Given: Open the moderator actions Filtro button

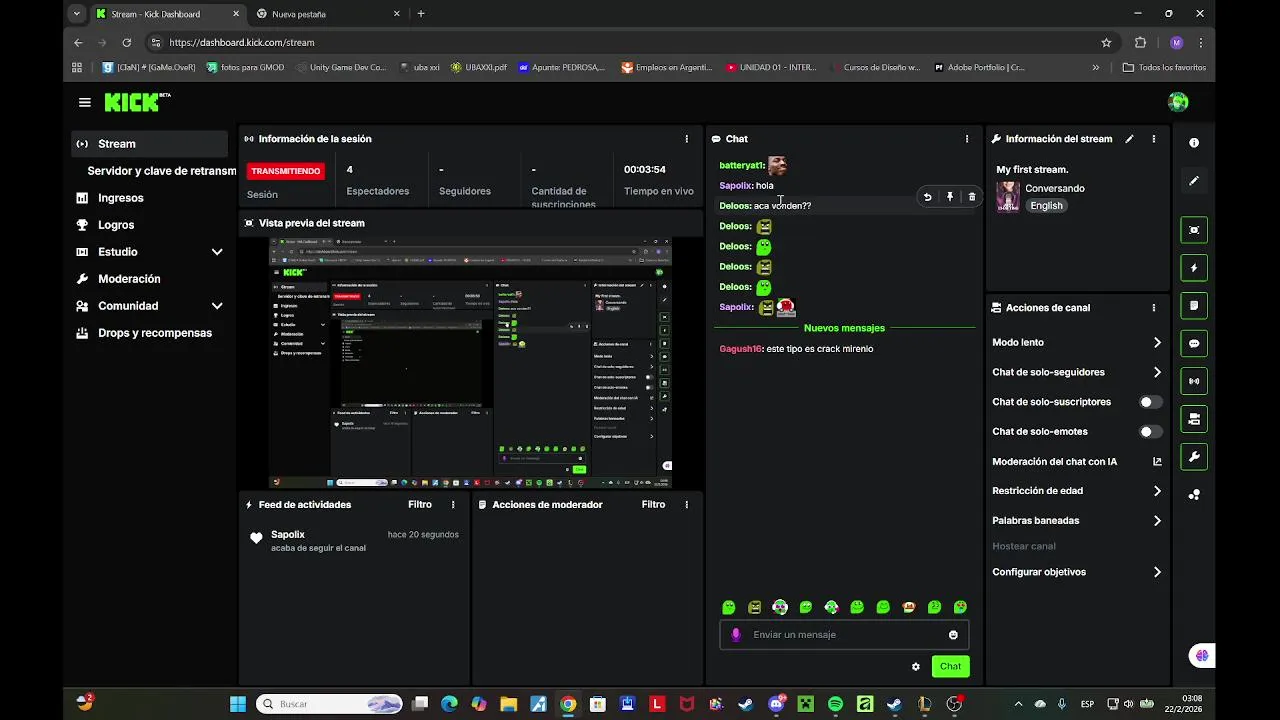Looking at the screenshot, I should tap(653, 505).
